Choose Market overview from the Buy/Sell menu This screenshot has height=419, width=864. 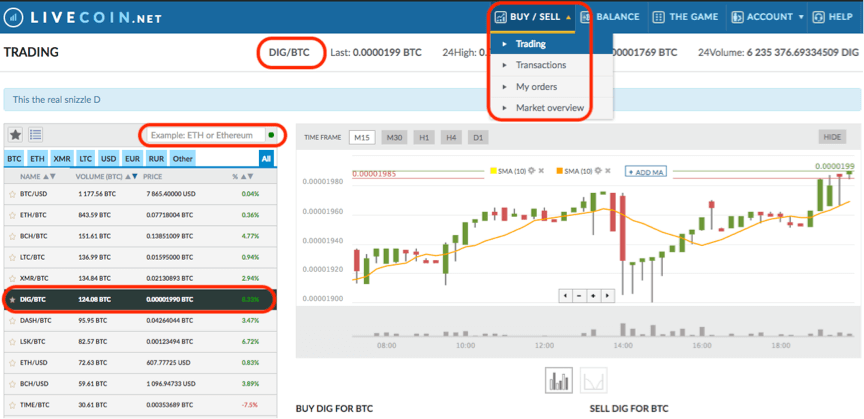[x=552, y=108]
